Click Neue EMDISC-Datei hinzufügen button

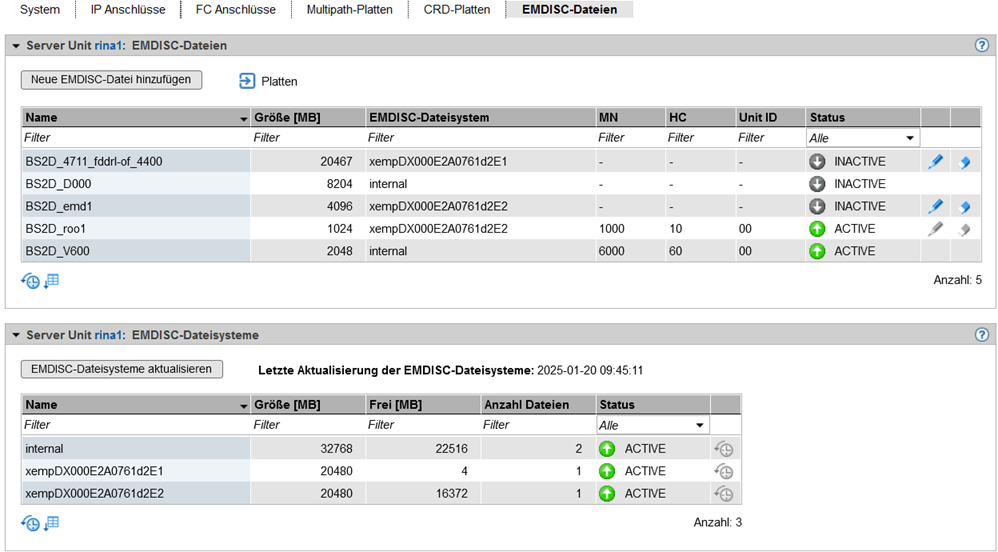[x=111, y=80]
